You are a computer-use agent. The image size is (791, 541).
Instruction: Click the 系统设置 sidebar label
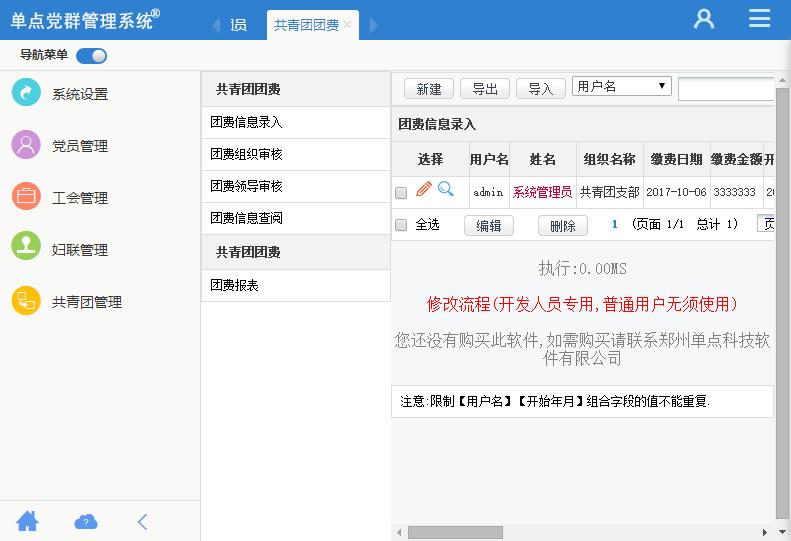click(x=80, y=94)
